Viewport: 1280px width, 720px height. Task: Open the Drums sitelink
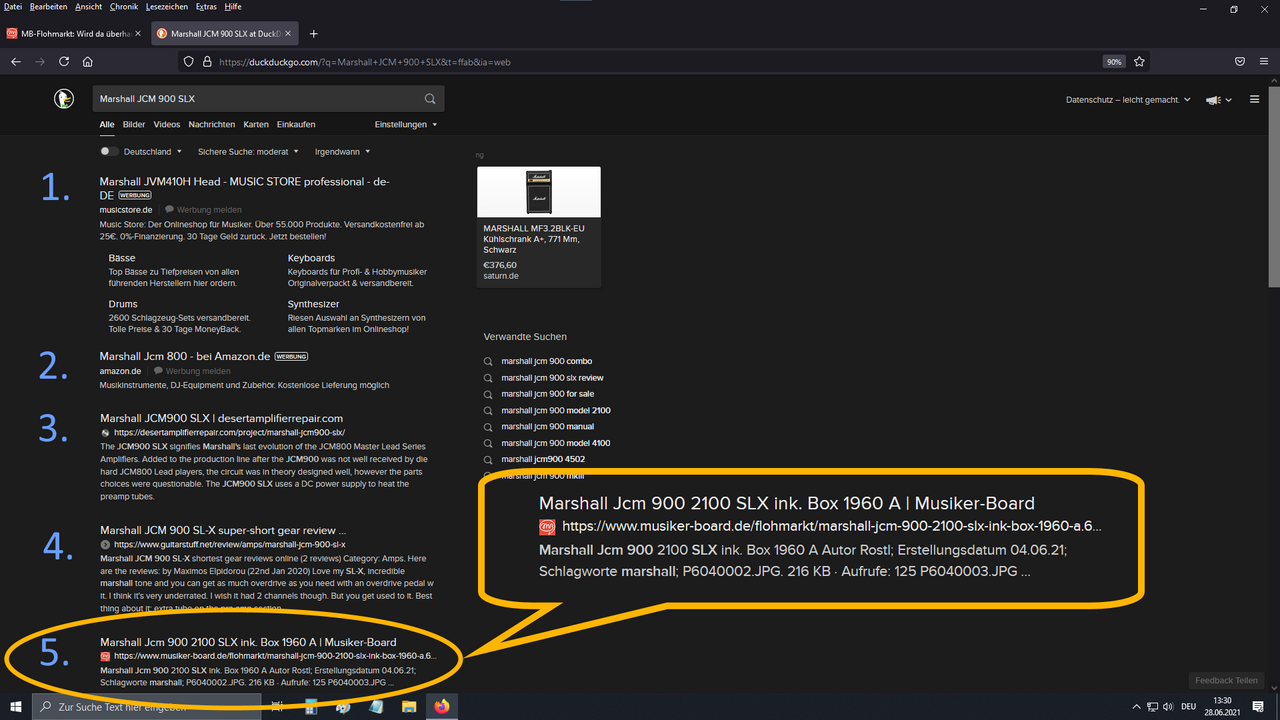(123, 304)
